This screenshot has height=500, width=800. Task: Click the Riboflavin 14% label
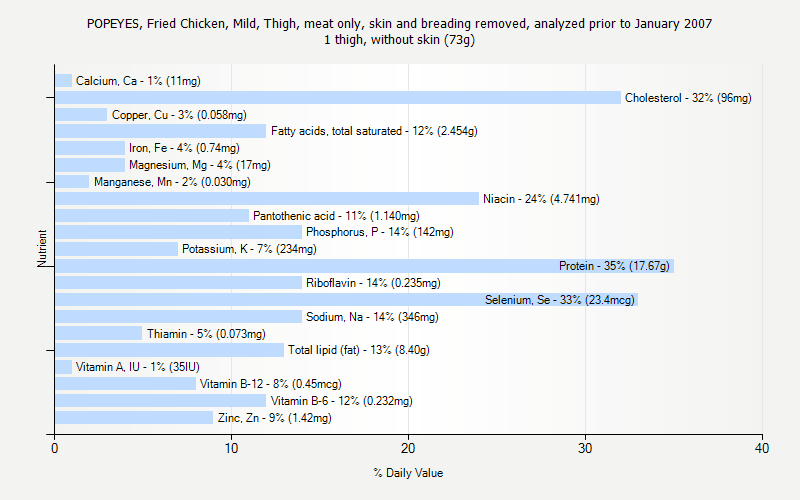pyautogui.click(x=372, y=283)
